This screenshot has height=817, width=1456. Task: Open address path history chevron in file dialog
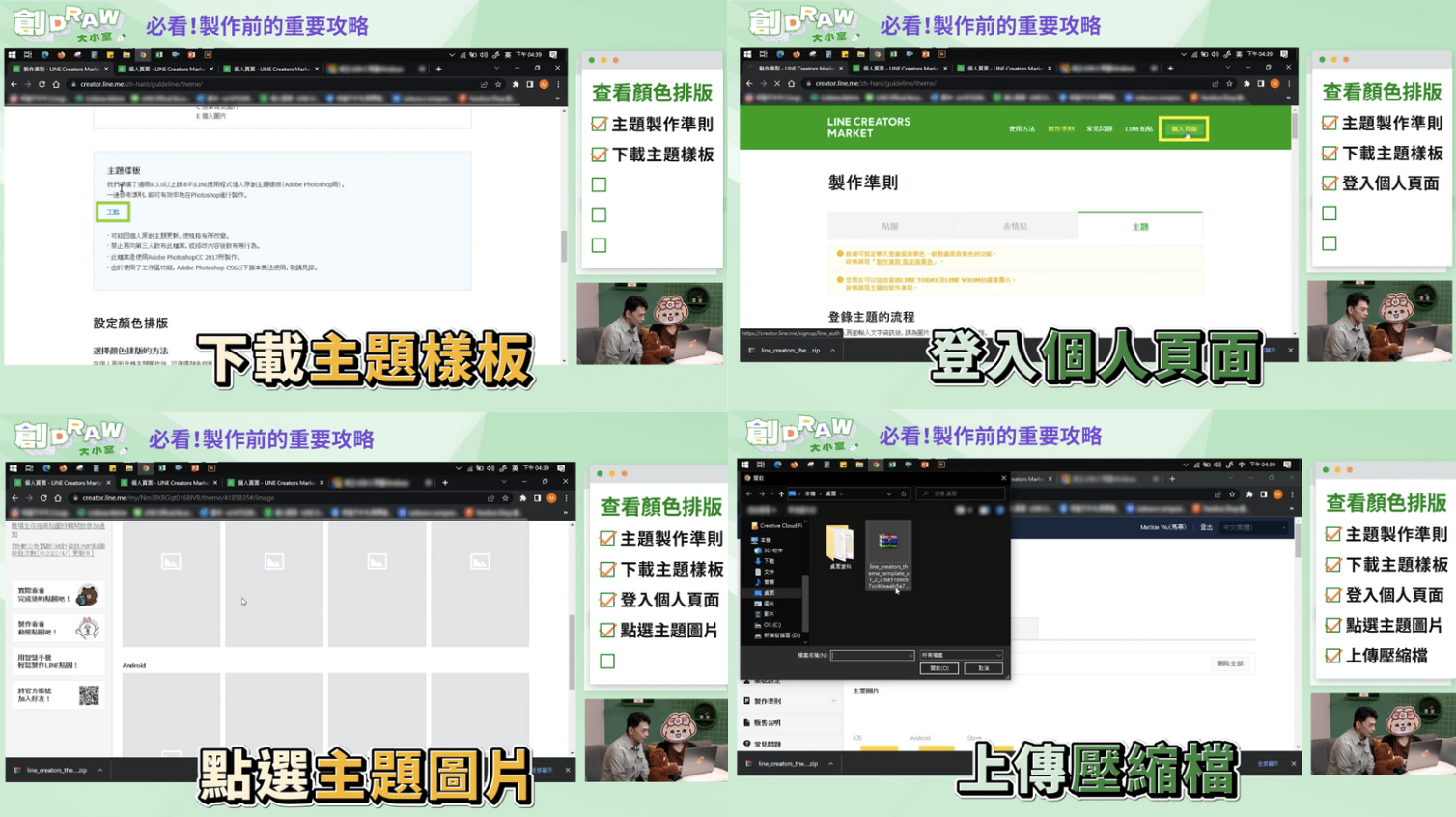pyautogui.click(x=889, y=493)
